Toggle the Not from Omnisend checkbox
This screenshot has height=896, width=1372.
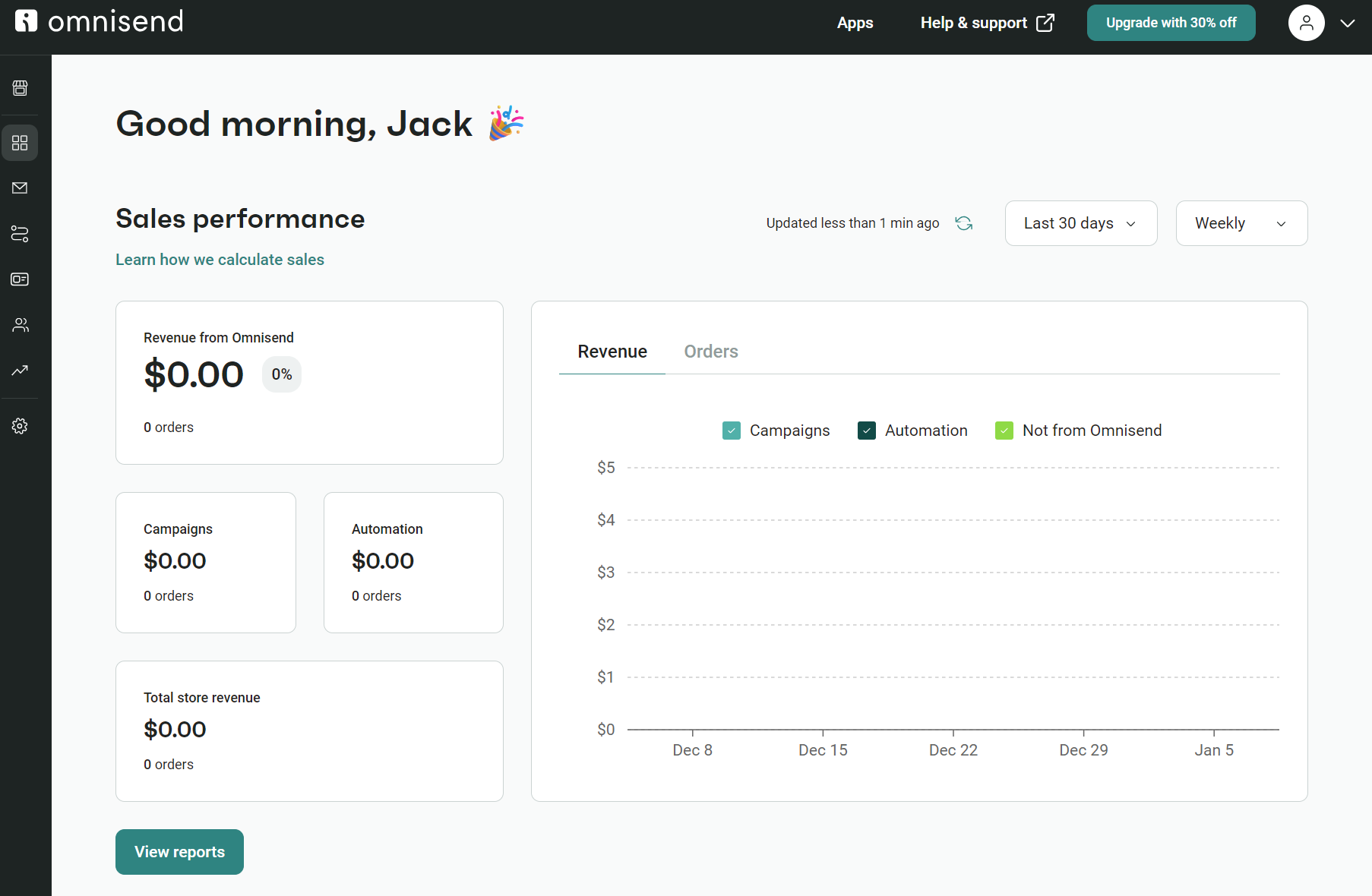[x=1004, y=430]
